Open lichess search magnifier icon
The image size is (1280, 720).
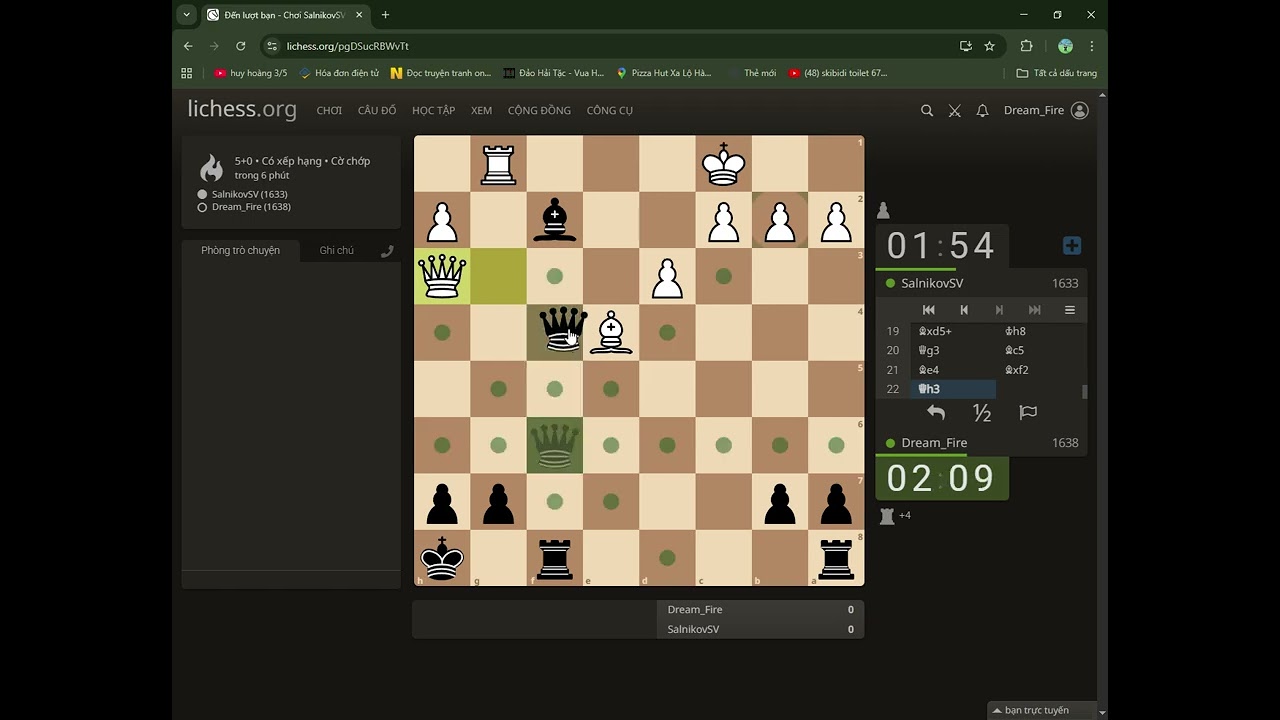click(927, 111)
